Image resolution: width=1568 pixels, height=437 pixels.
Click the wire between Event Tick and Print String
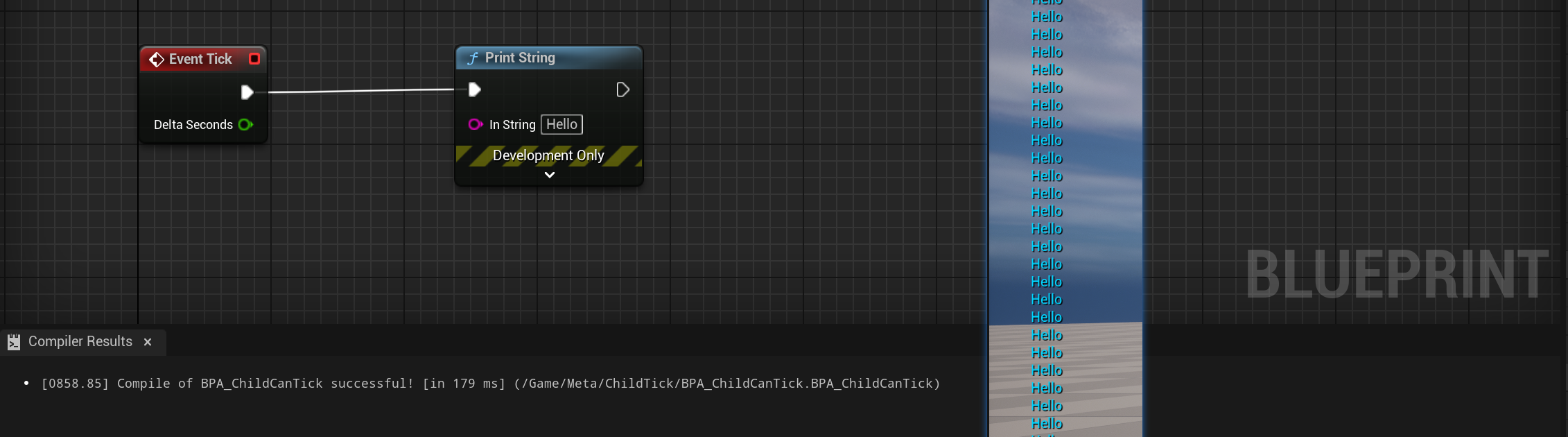pyautogui.click(x=360, y=91)
